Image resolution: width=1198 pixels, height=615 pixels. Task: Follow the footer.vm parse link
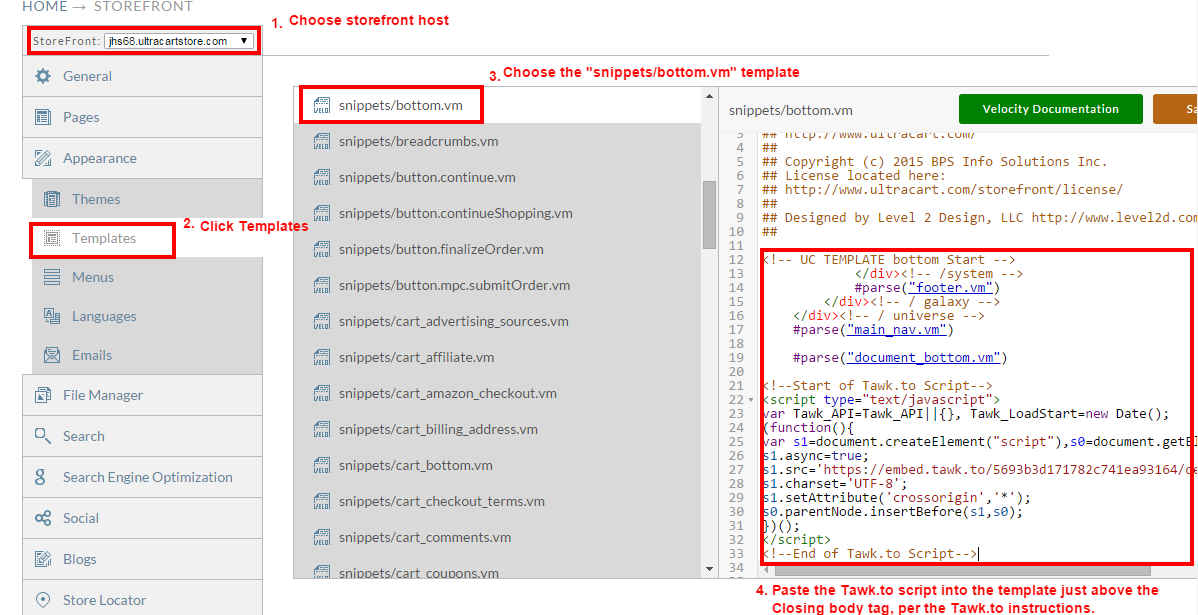click(x=950, y=287)
